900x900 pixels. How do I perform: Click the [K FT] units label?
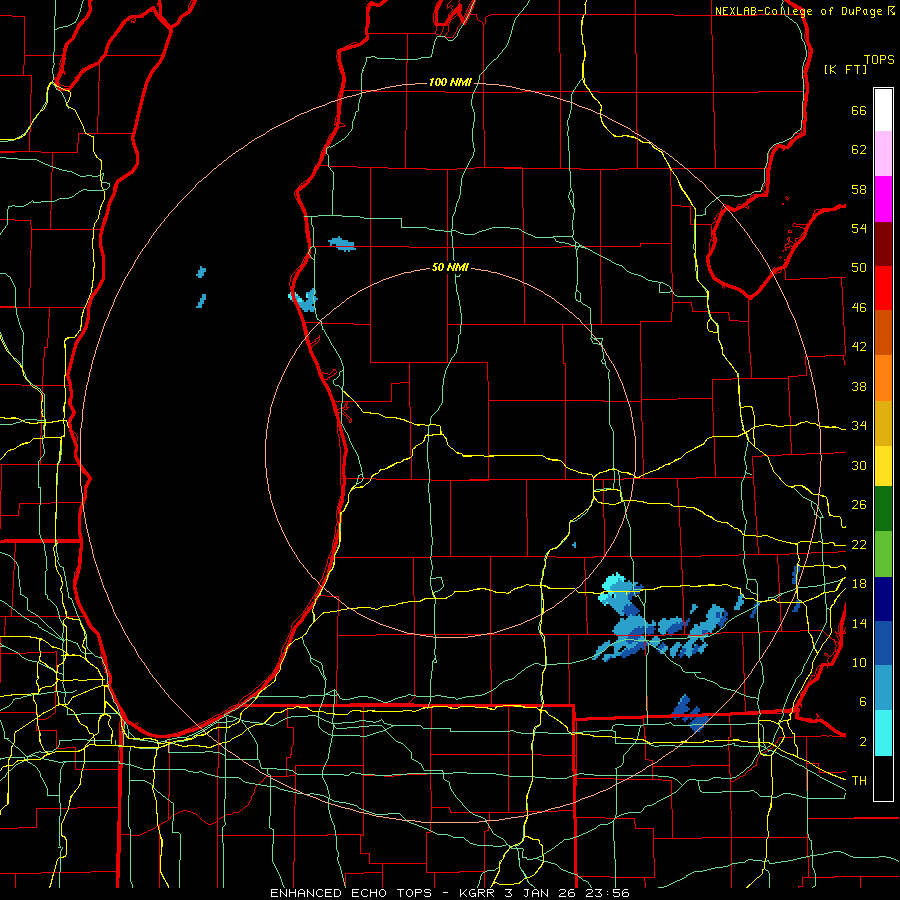[x=845, y=69]
